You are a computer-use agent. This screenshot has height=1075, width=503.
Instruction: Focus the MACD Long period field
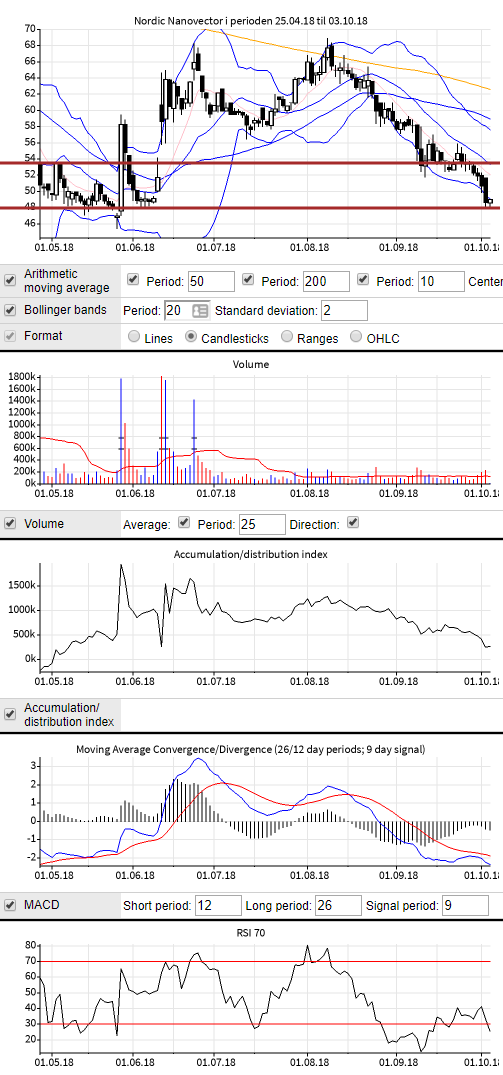pyautogui.click(x=338, y=906)
